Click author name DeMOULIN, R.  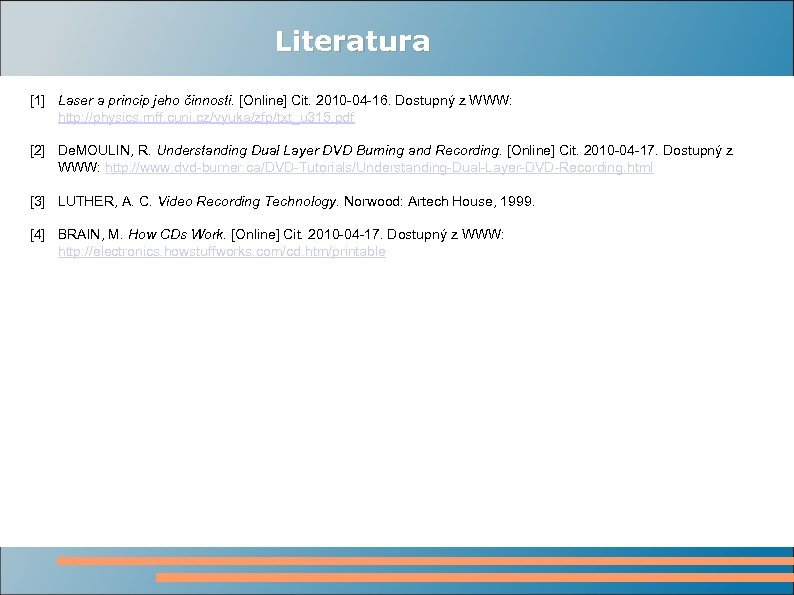click(104, 150)
